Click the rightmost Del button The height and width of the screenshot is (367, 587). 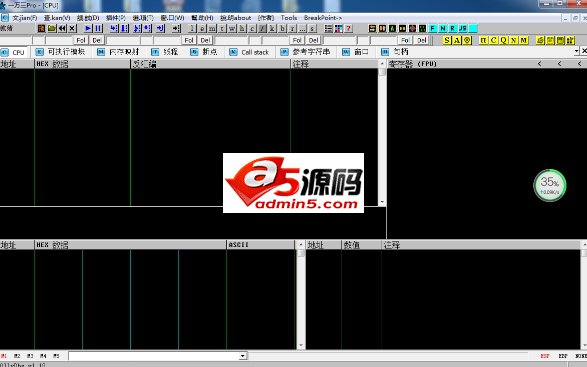[x=422, y=40]
